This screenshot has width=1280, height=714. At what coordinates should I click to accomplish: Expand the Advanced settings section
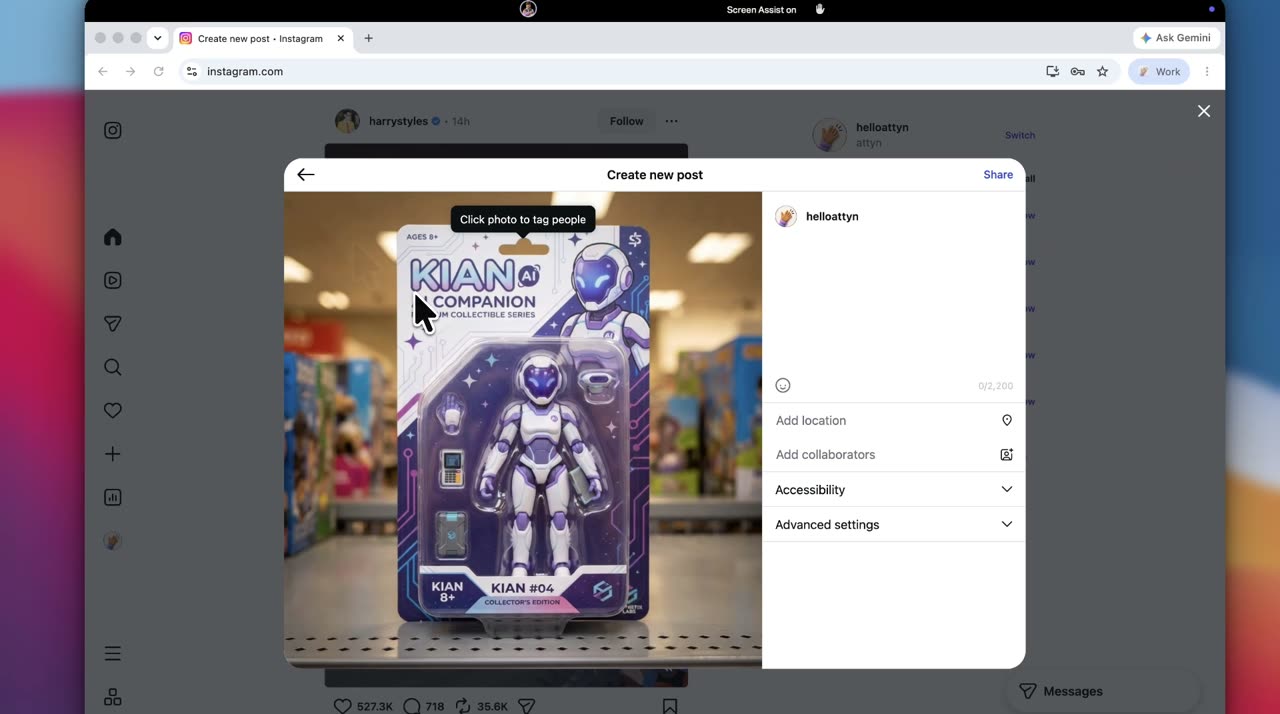pos(893,524)
